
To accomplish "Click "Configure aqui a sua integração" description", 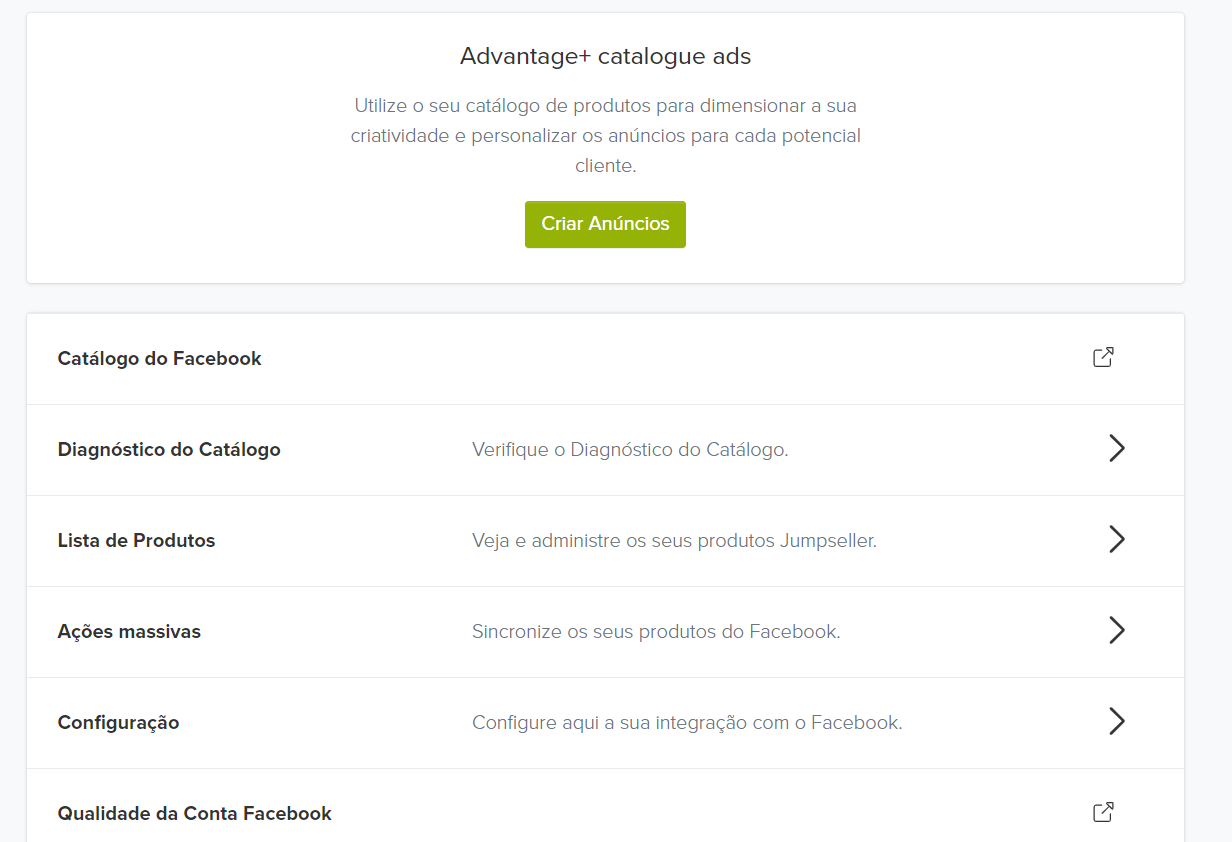I will coord(687,723).
